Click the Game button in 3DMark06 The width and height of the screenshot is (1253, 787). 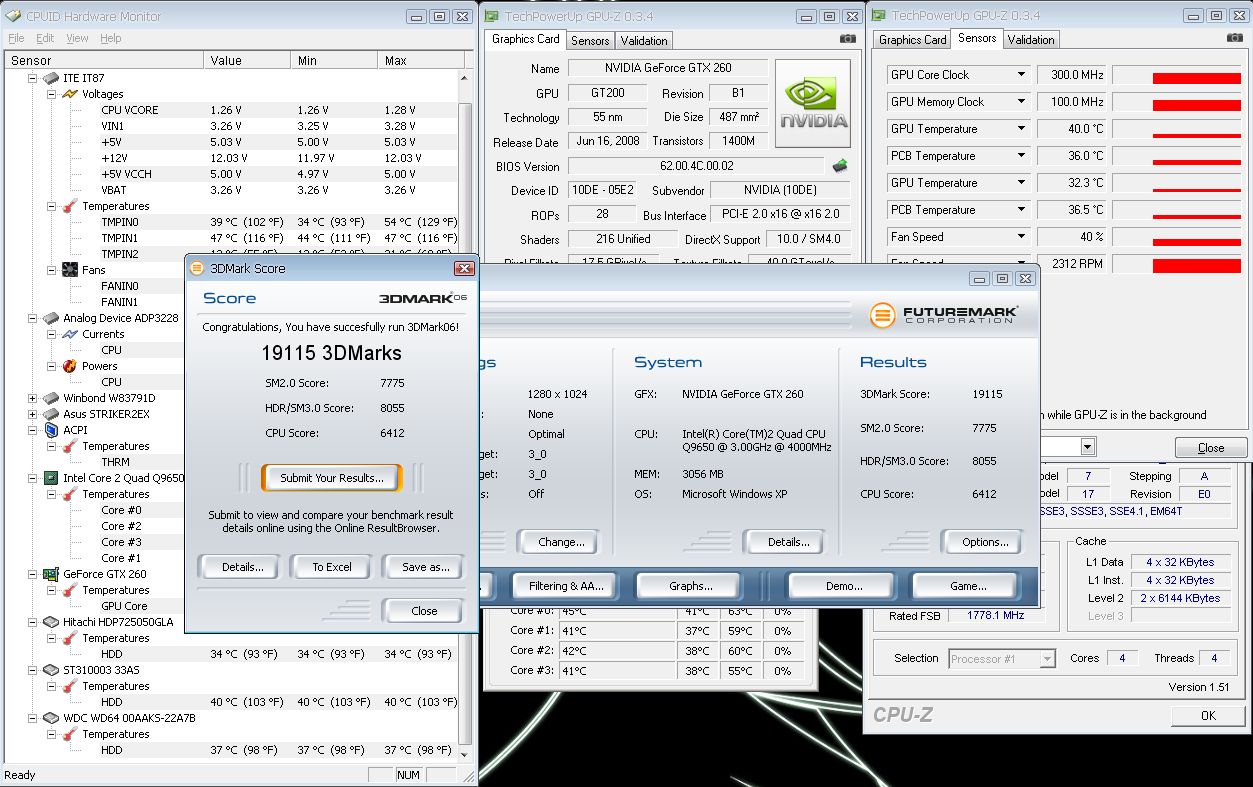[967, 586]
